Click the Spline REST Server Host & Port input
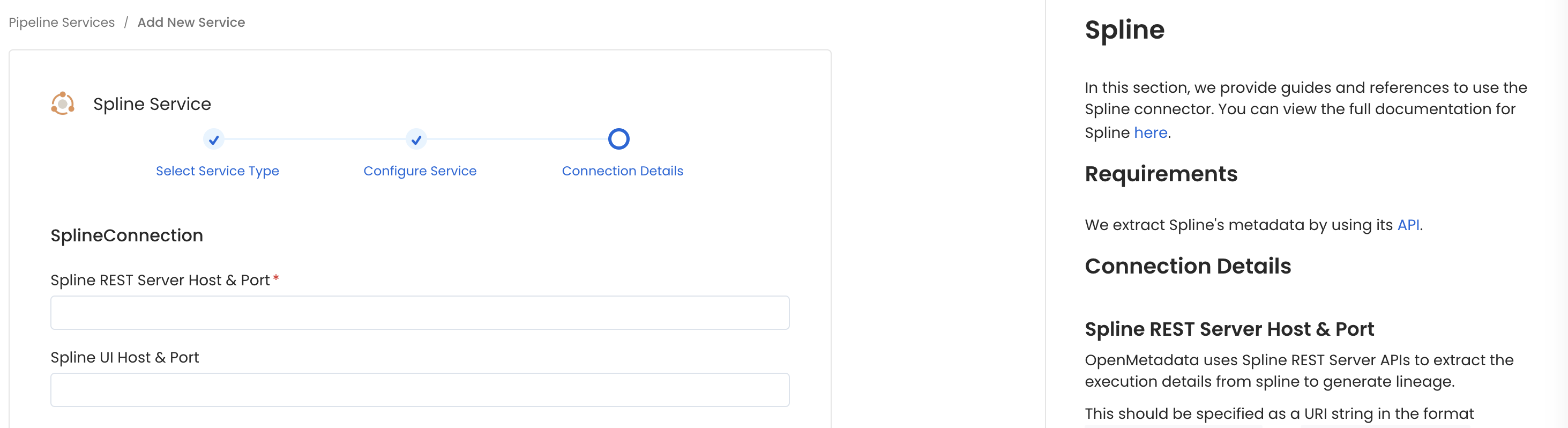1568x428 pixels. click(x=420, y=312)
